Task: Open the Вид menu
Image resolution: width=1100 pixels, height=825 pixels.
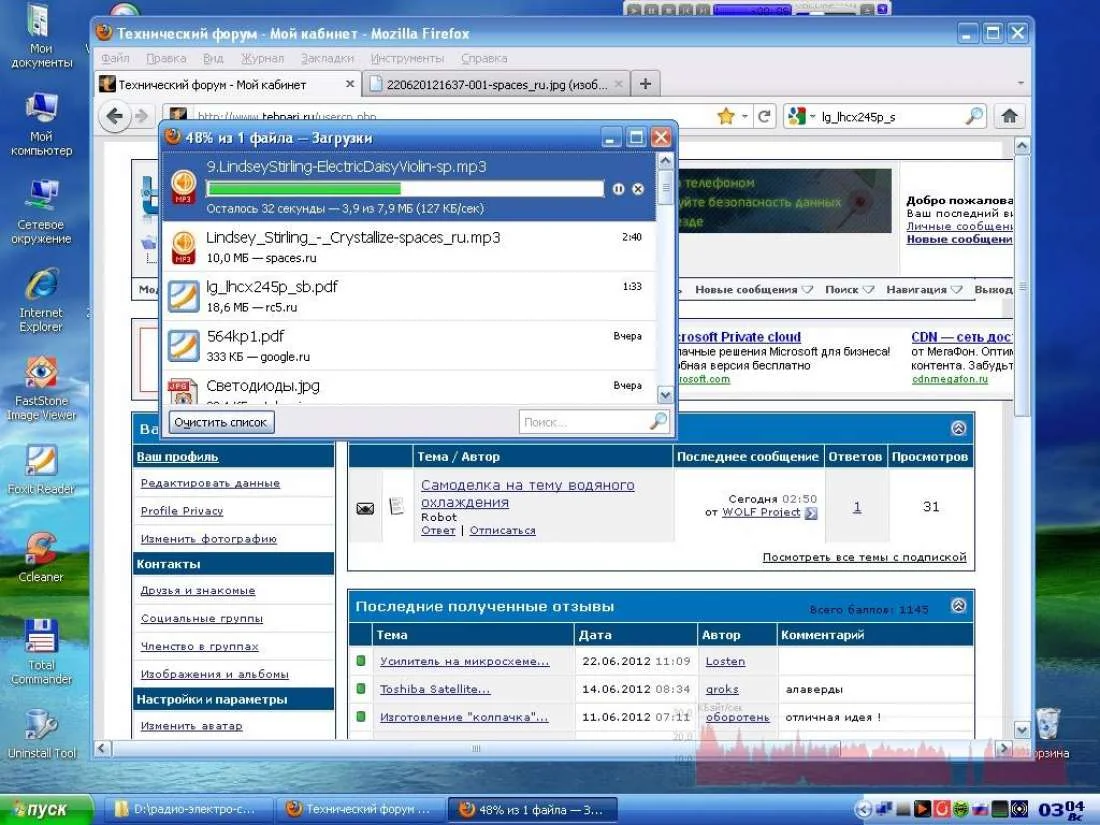Action: pos(213,58)
